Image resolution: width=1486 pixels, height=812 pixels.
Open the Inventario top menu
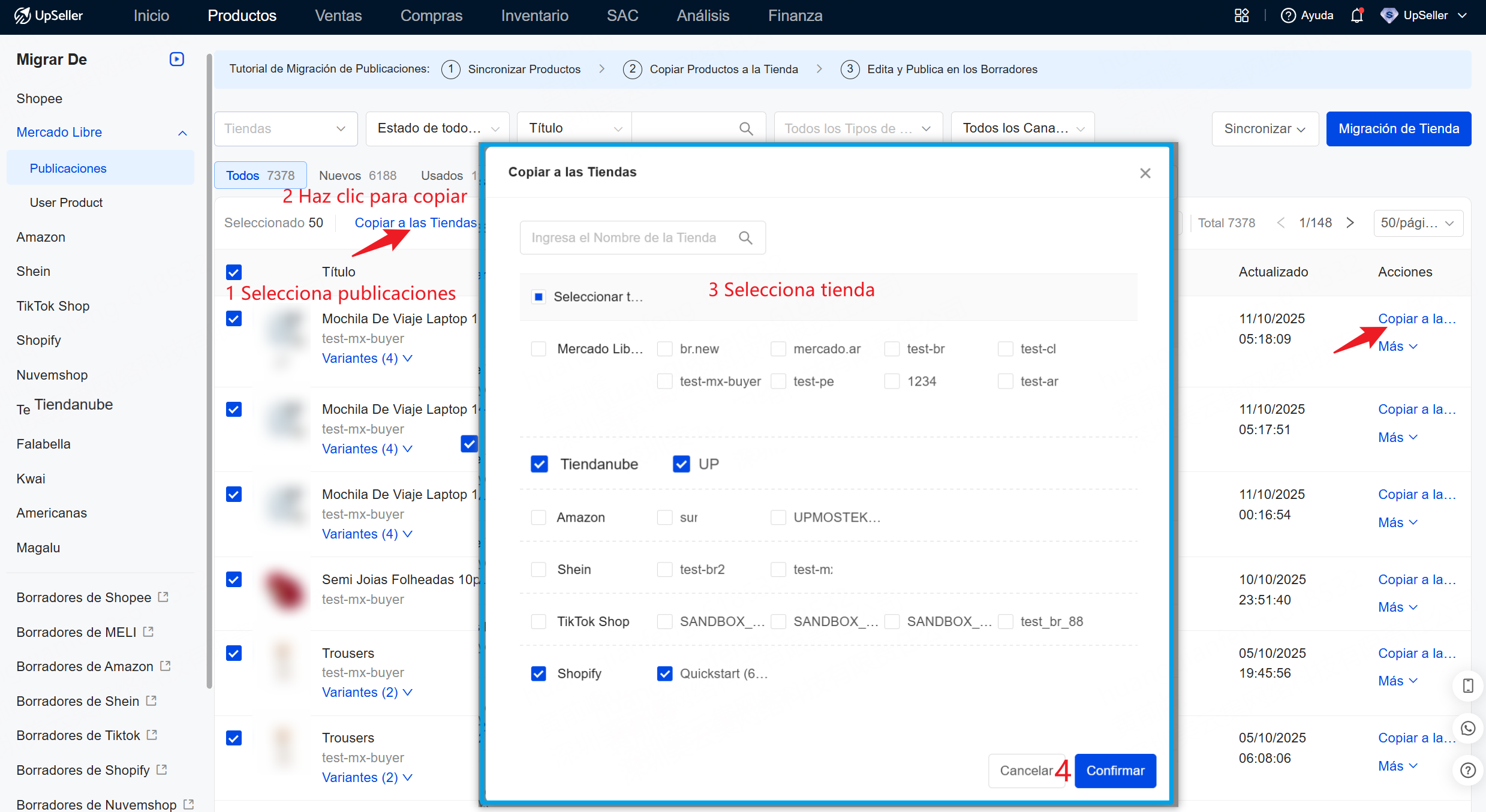pos(534,16)
